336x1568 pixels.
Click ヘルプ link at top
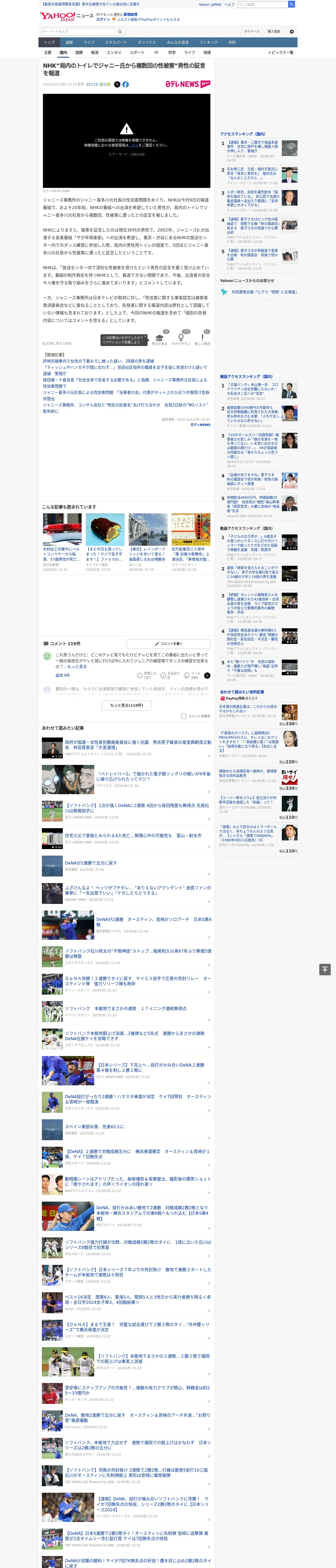[229, 4]
